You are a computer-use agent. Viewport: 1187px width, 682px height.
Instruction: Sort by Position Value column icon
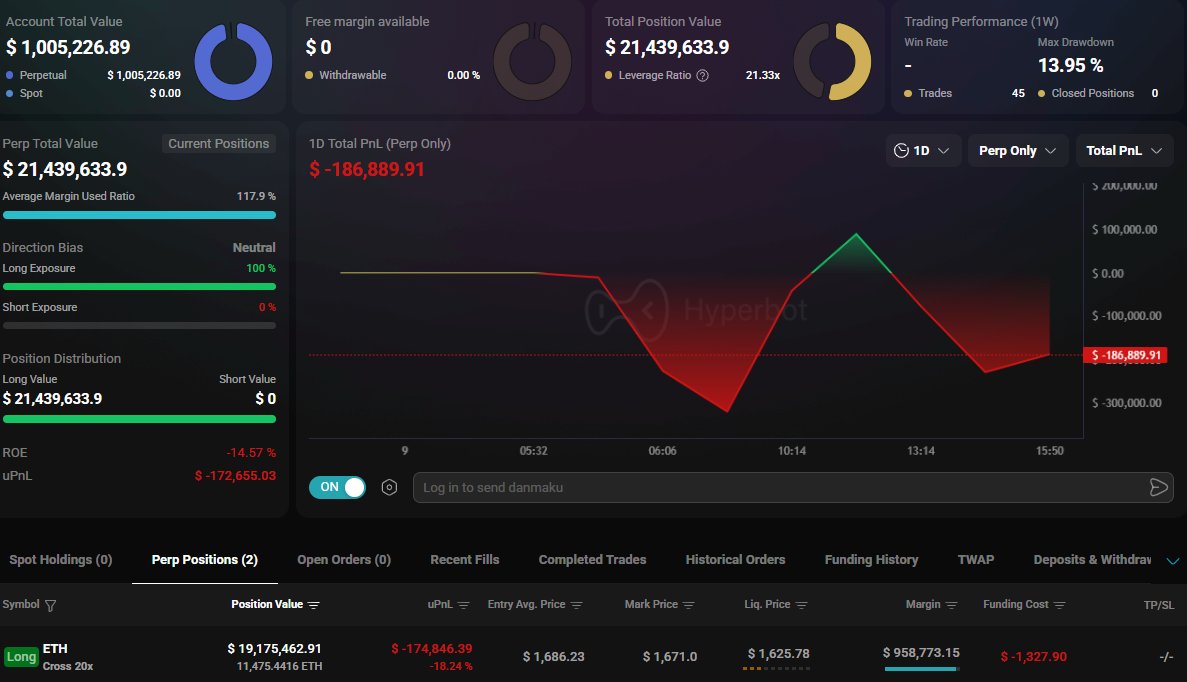(x=313, y=605)
